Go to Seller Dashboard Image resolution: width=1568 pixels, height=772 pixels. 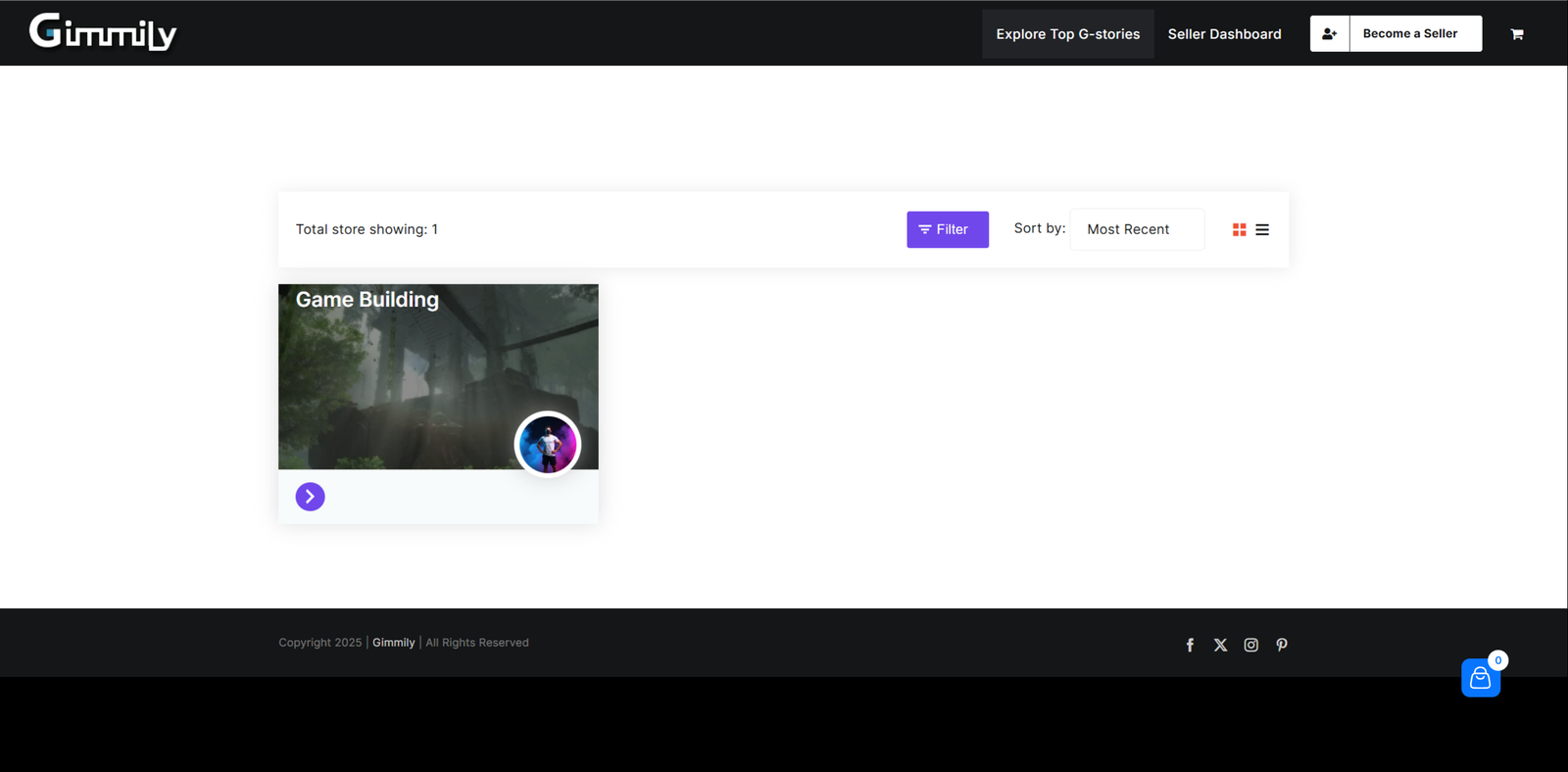(x=1224, y=34)
